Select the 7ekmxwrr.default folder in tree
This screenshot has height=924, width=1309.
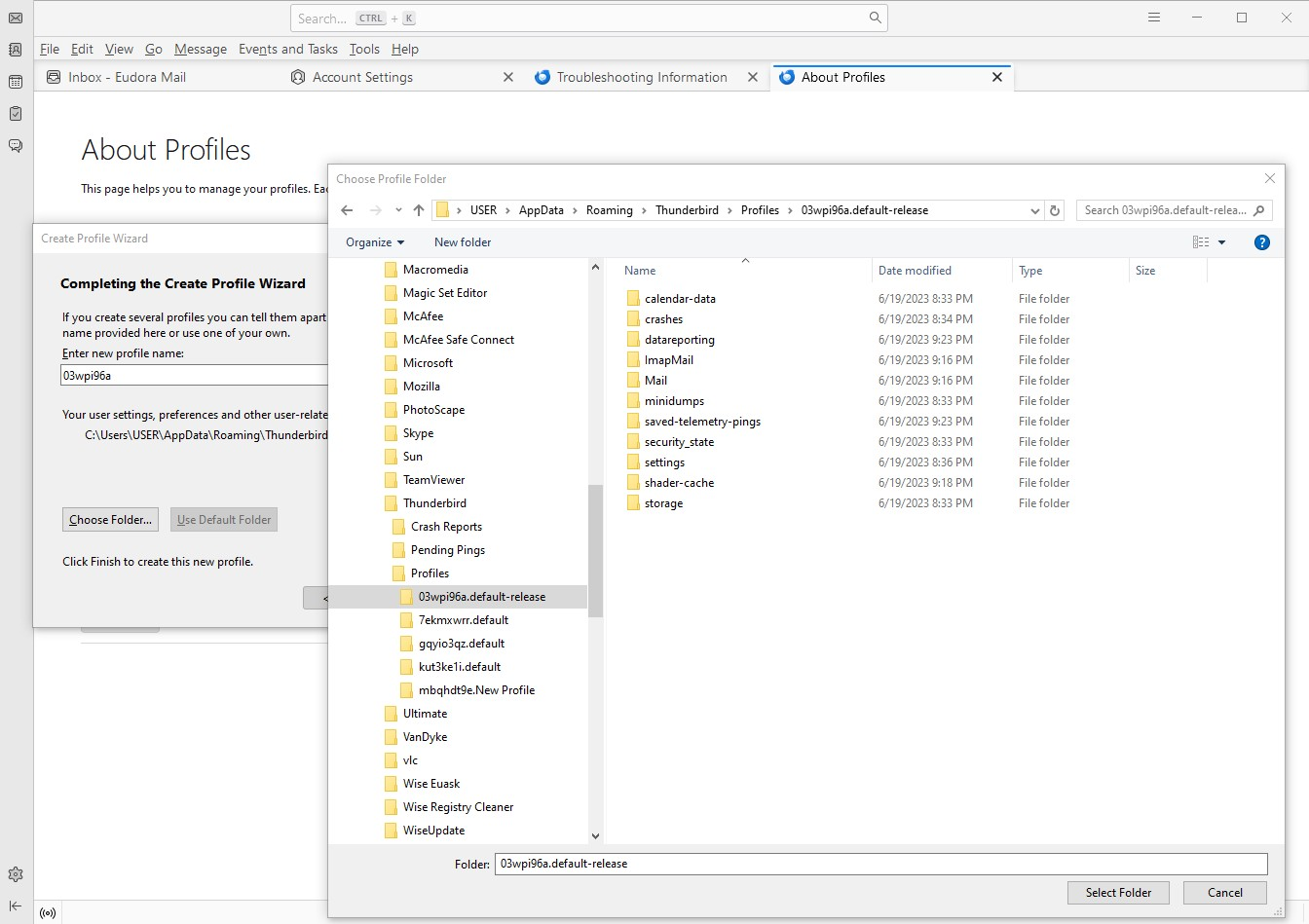[x=463, y=620]
